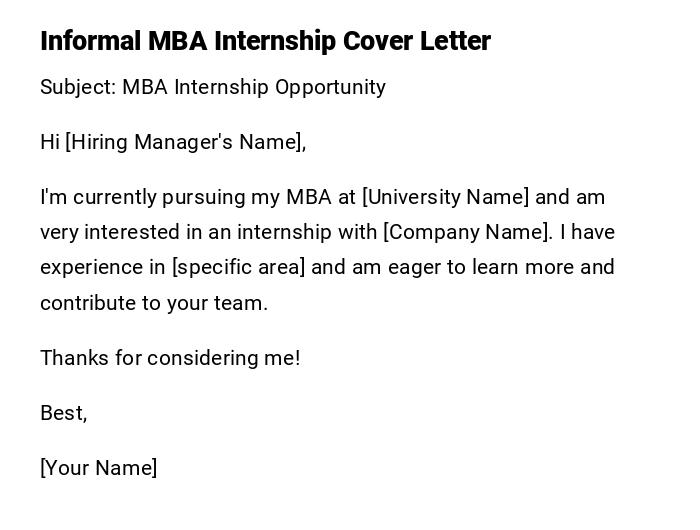
Task: Click the 'Thanks for considering me!' line
Action: coord(170,357)
